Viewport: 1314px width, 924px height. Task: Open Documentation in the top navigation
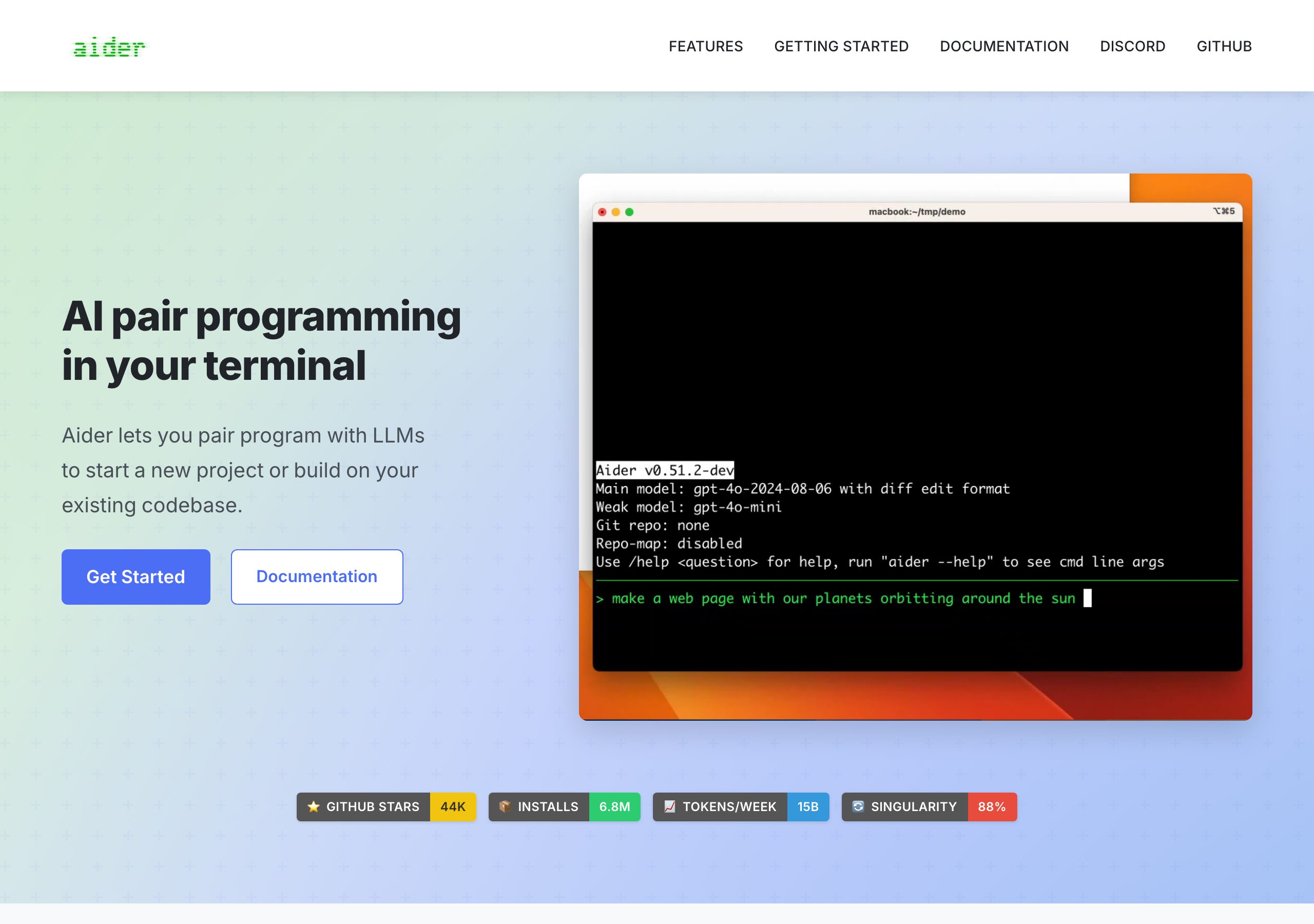click(x=1004, y=46)
